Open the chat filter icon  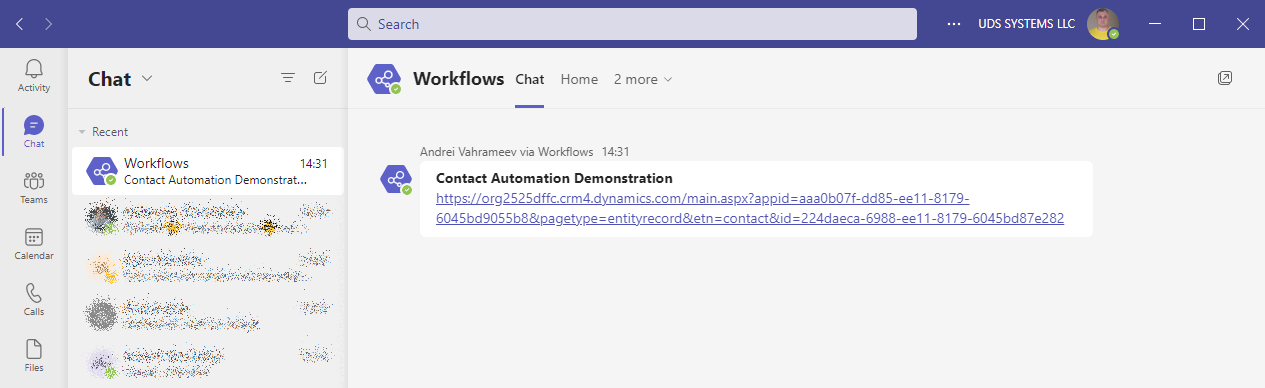(x=288, y=78)
